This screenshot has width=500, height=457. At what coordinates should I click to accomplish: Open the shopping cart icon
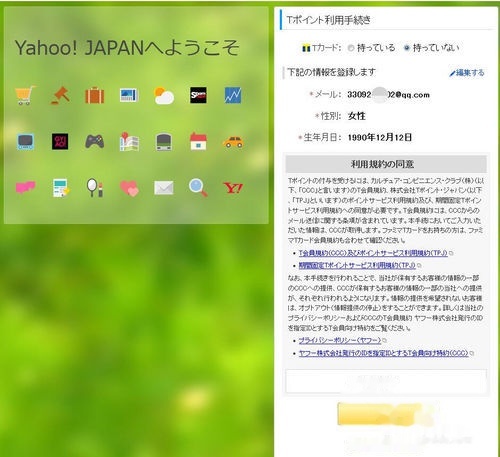pos(25,95)
